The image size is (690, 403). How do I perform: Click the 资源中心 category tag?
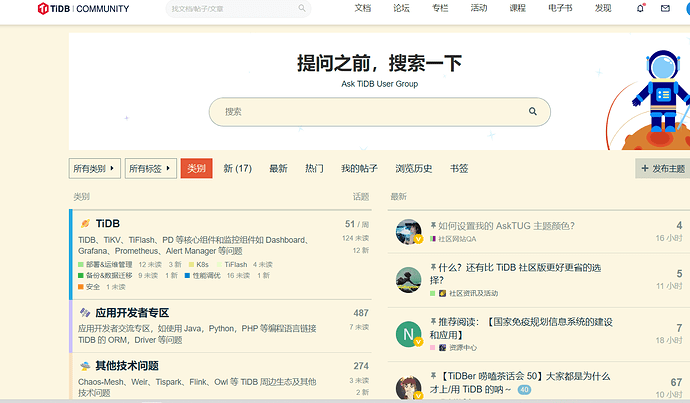click(462, 348)
